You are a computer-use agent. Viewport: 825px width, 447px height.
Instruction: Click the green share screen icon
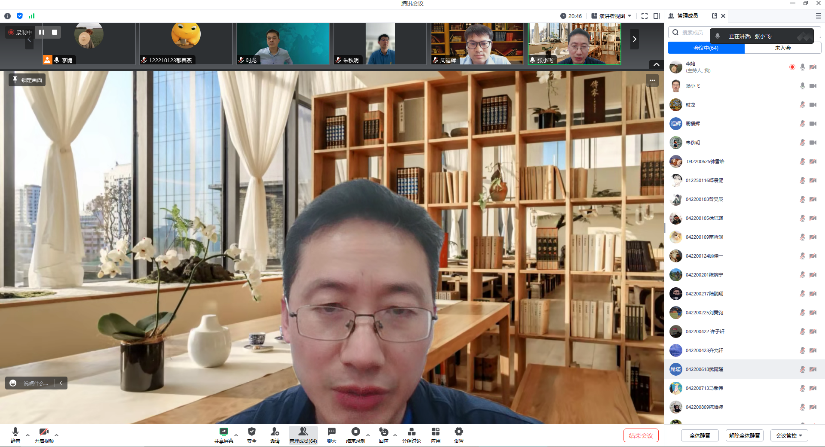tap(224, 432)
